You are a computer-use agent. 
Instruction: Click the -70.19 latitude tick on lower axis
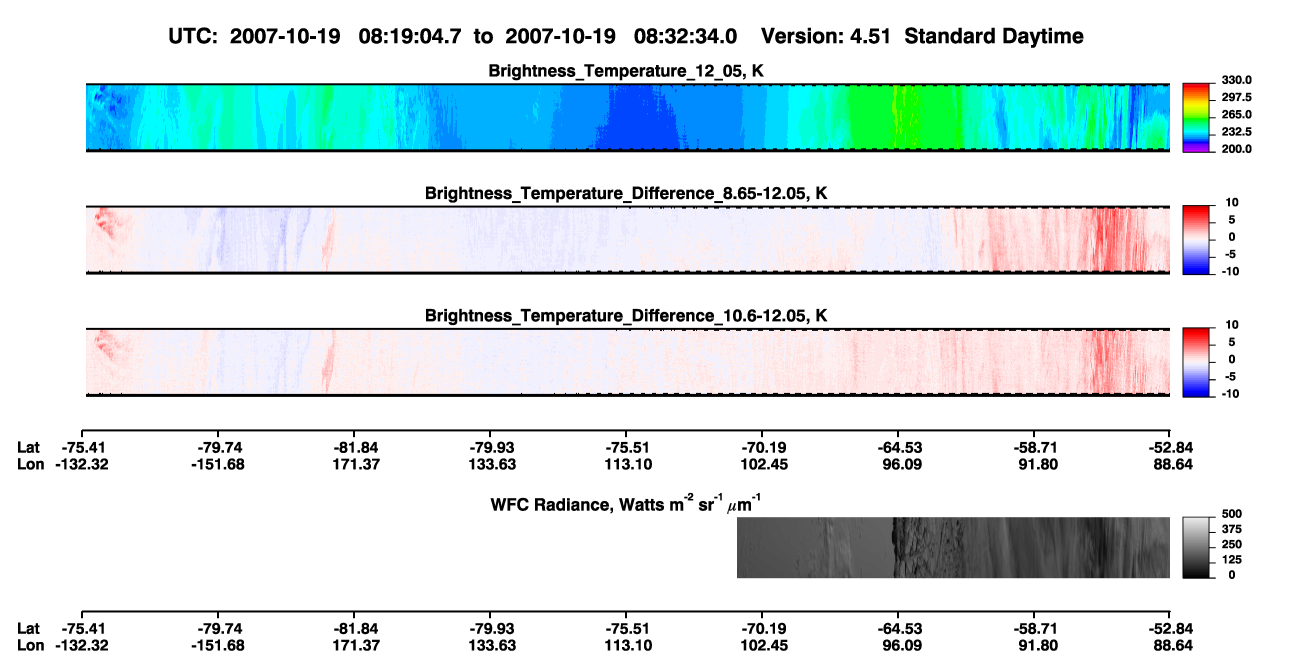(x=761, y=628)
